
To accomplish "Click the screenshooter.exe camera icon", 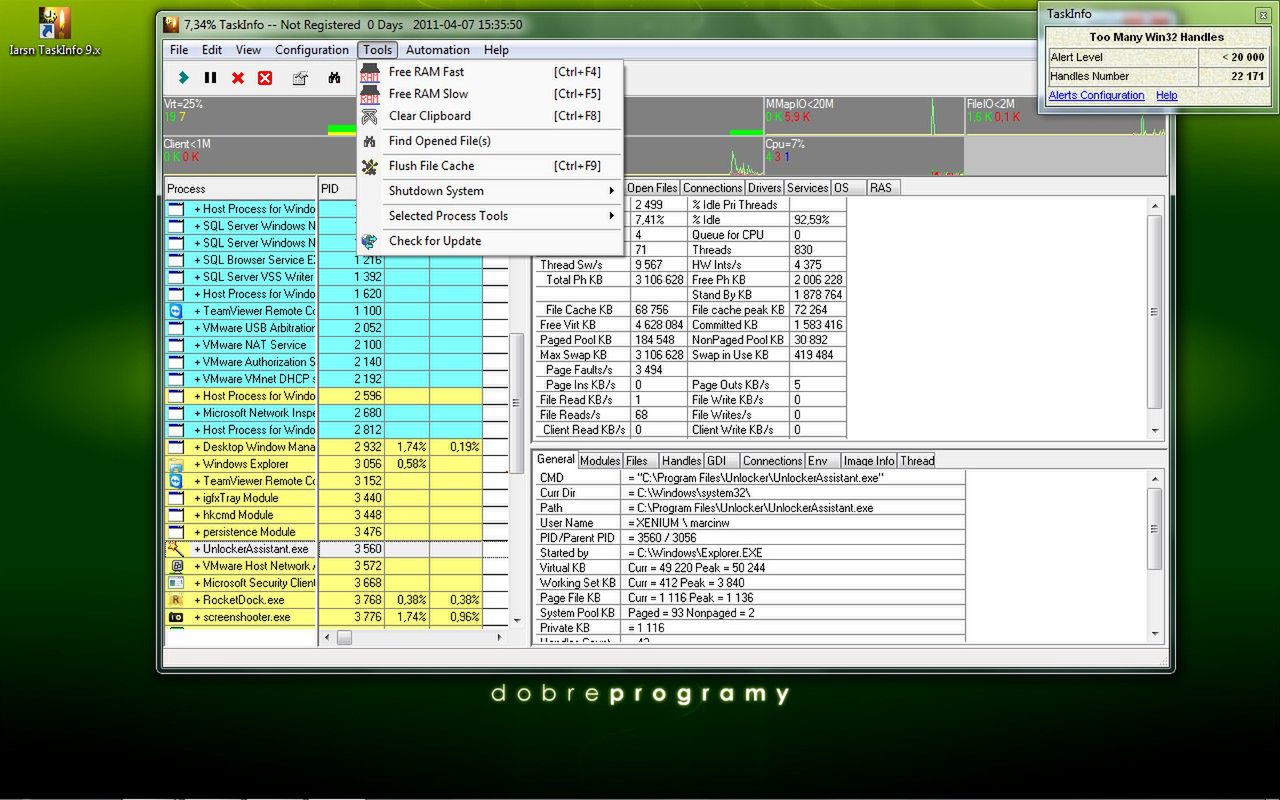I will [x=176, y=617].
